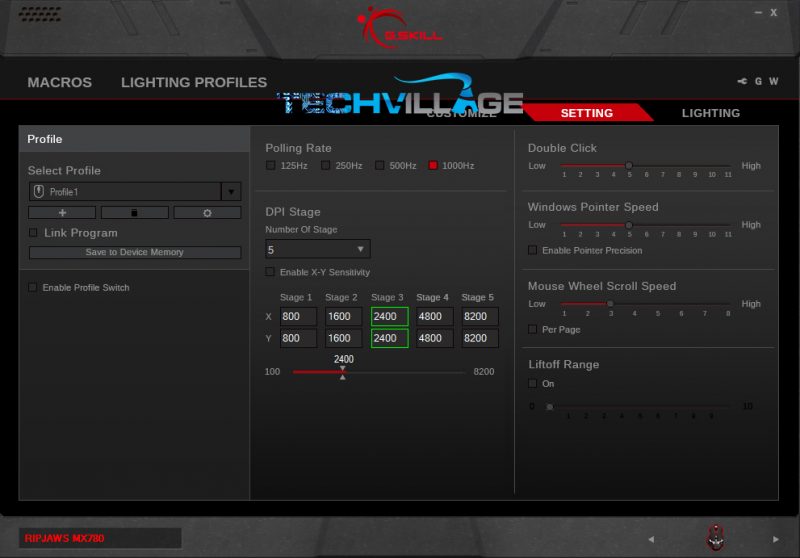
Task: Select 1000Hz polling rate
Action: pos(433,165)
